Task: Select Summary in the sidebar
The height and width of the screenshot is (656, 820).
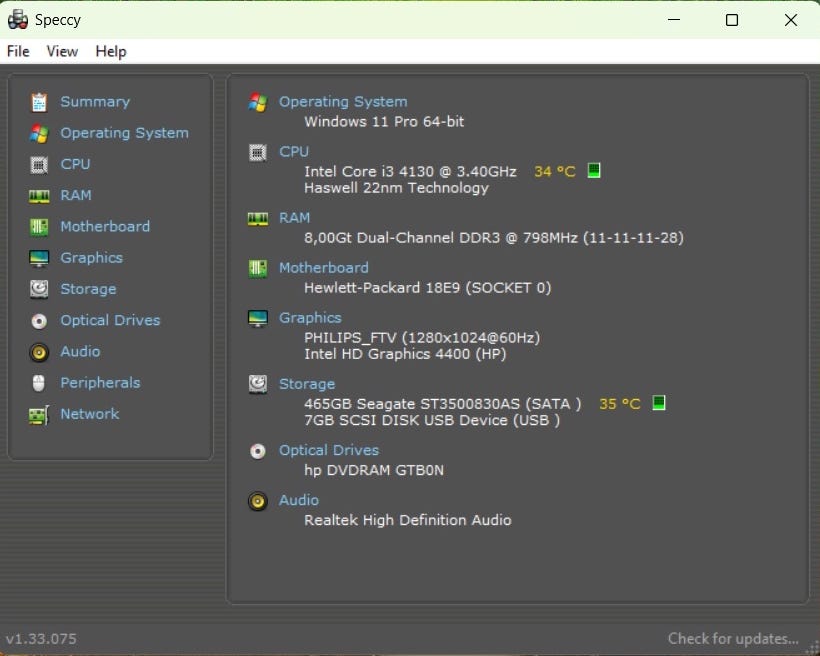Action: (95, 101)
